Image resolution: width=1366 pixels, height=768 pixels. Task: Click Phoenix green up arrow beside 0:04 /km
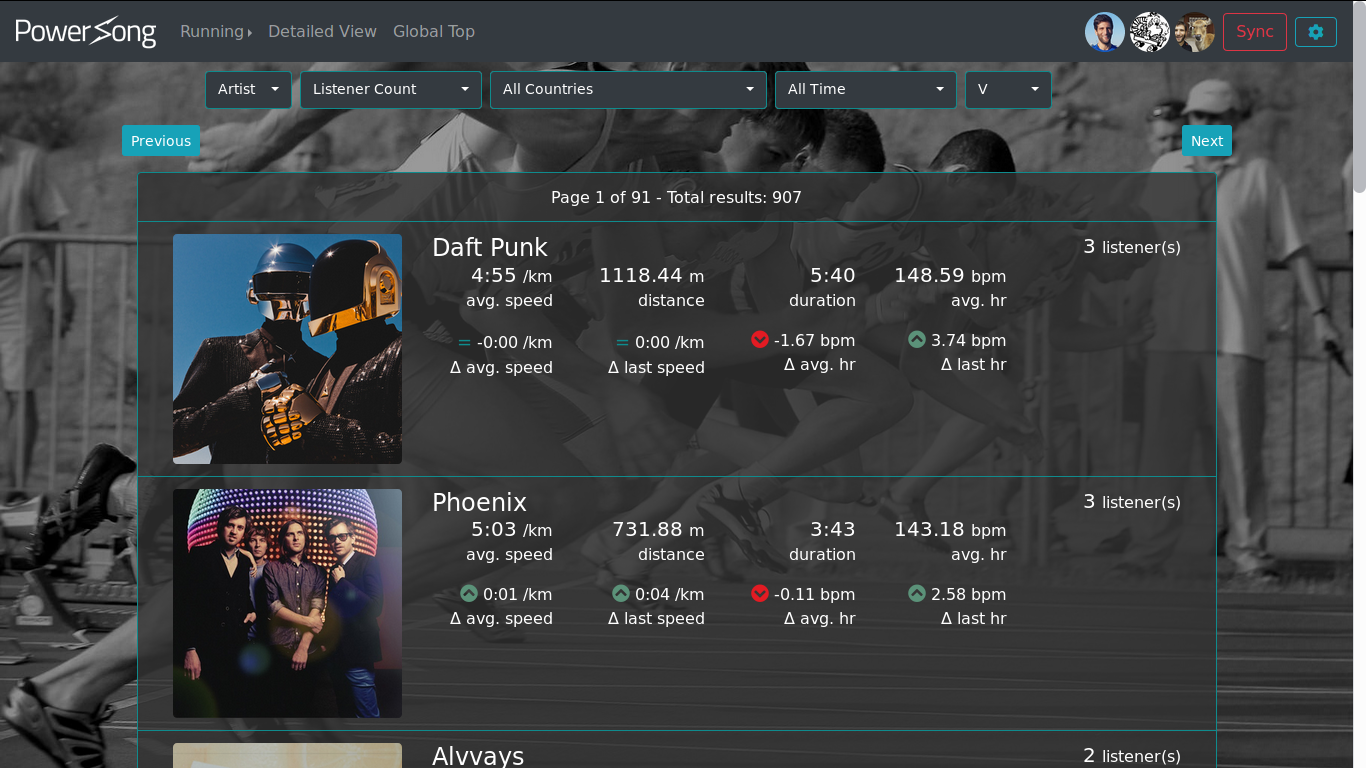(621, 593)
